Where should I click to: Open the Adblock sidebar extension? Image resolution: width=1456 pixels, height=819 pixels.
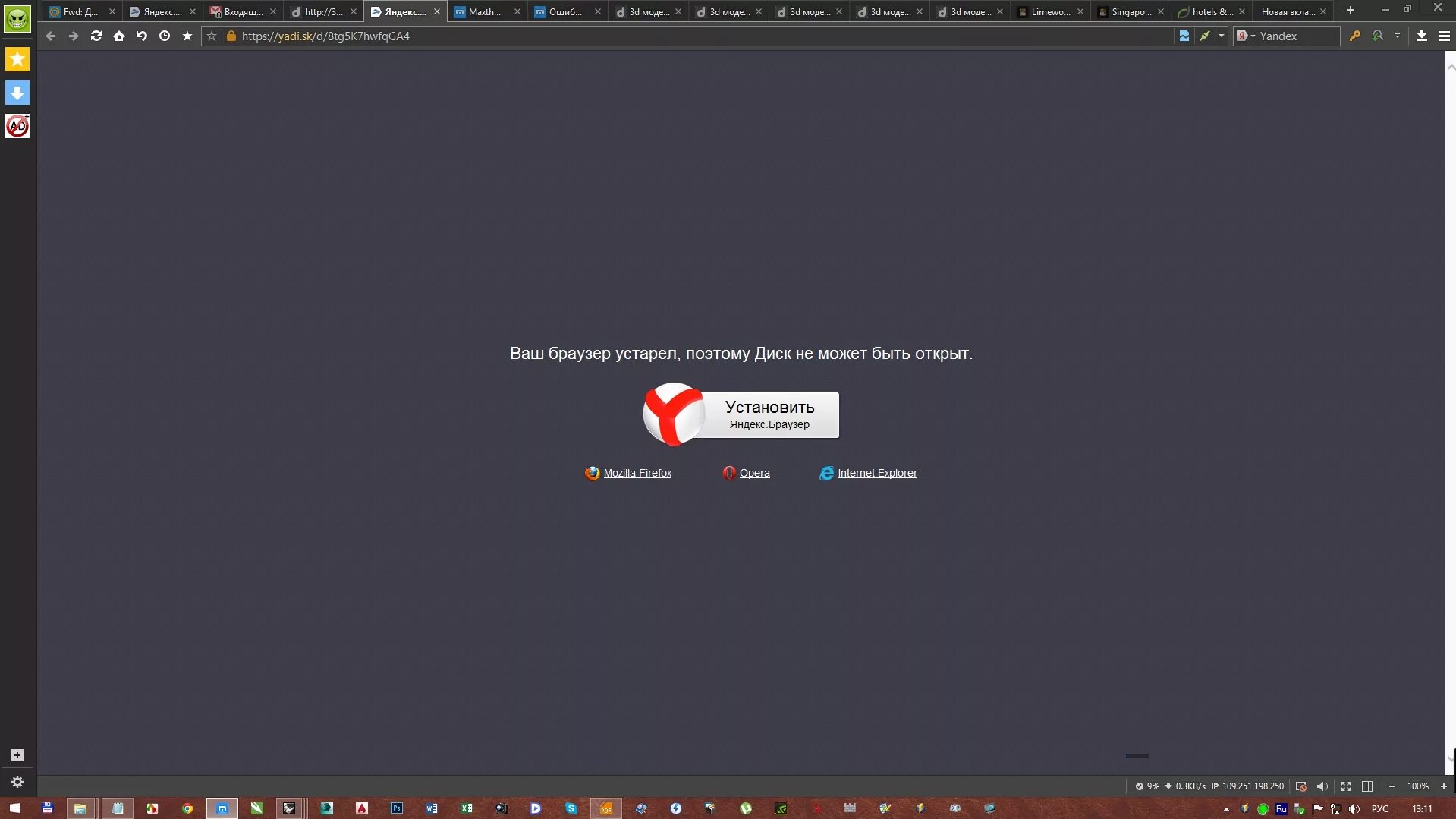[x=17, y=126]
